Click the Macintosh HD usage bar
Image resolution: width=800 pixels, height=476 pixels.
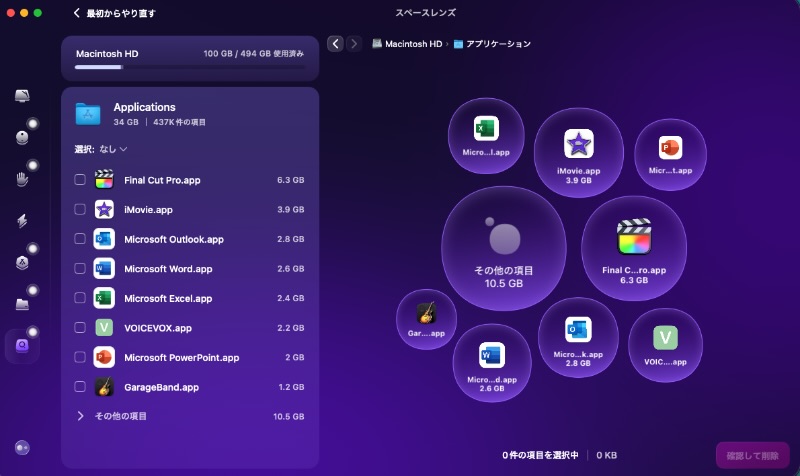[x=190, y=67]
